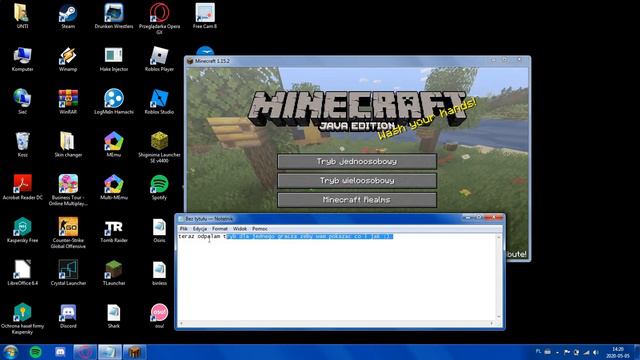Open the taskbar clock showing 14:20
Image resolution: width=640 pixels, height=360 pixels.
[x=618, y=352]
